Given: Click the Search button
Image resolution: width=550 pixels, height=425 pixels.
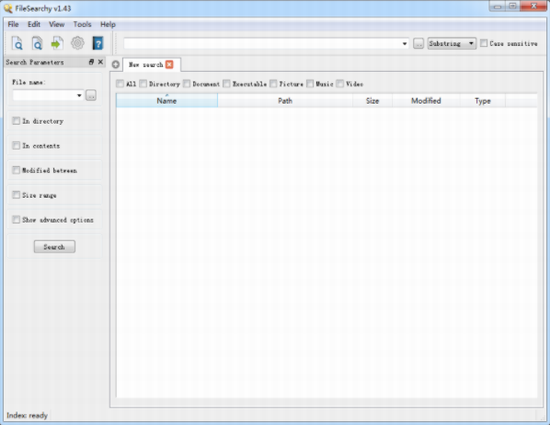Looking at the screenshot, I should (x=54, y=247).
